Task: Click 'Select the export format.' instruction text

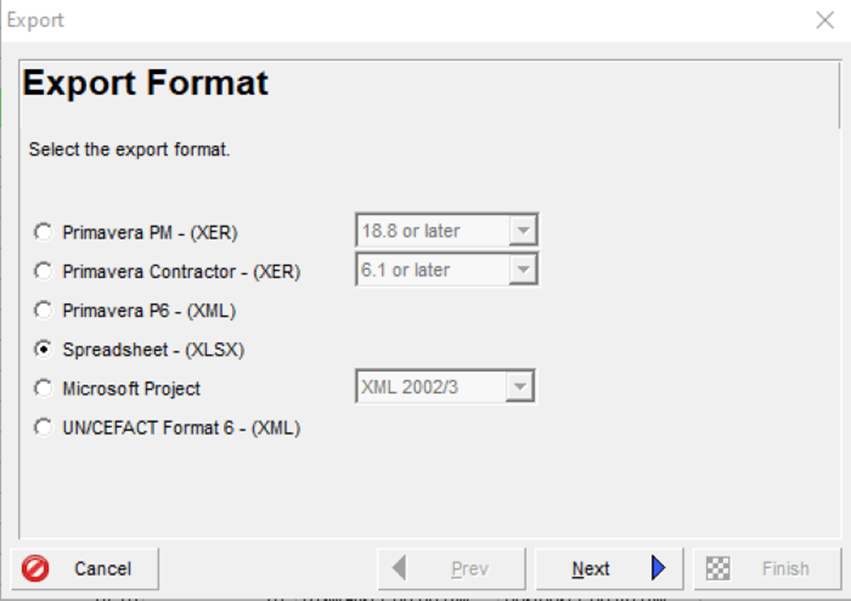Action: click(129, 149)
